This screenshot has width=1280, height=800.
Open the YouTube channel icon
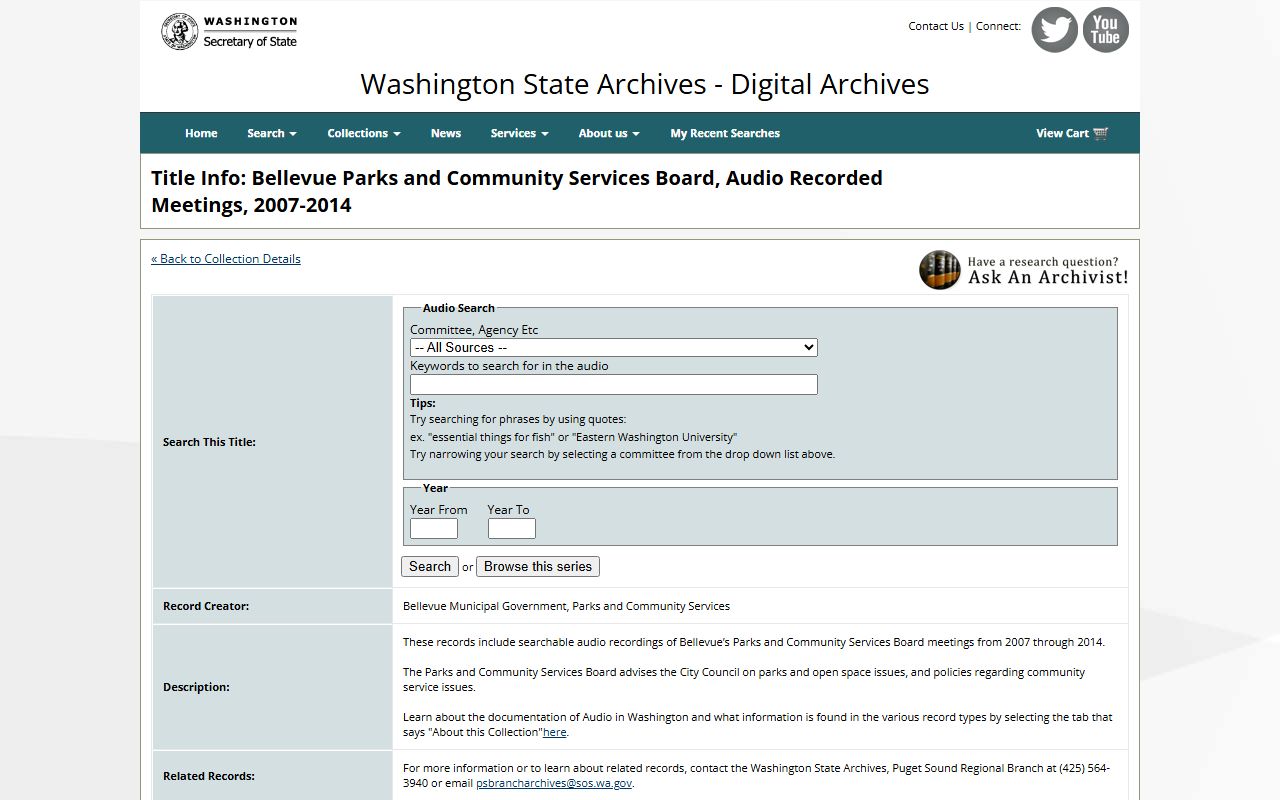[x=1105, y=30]
